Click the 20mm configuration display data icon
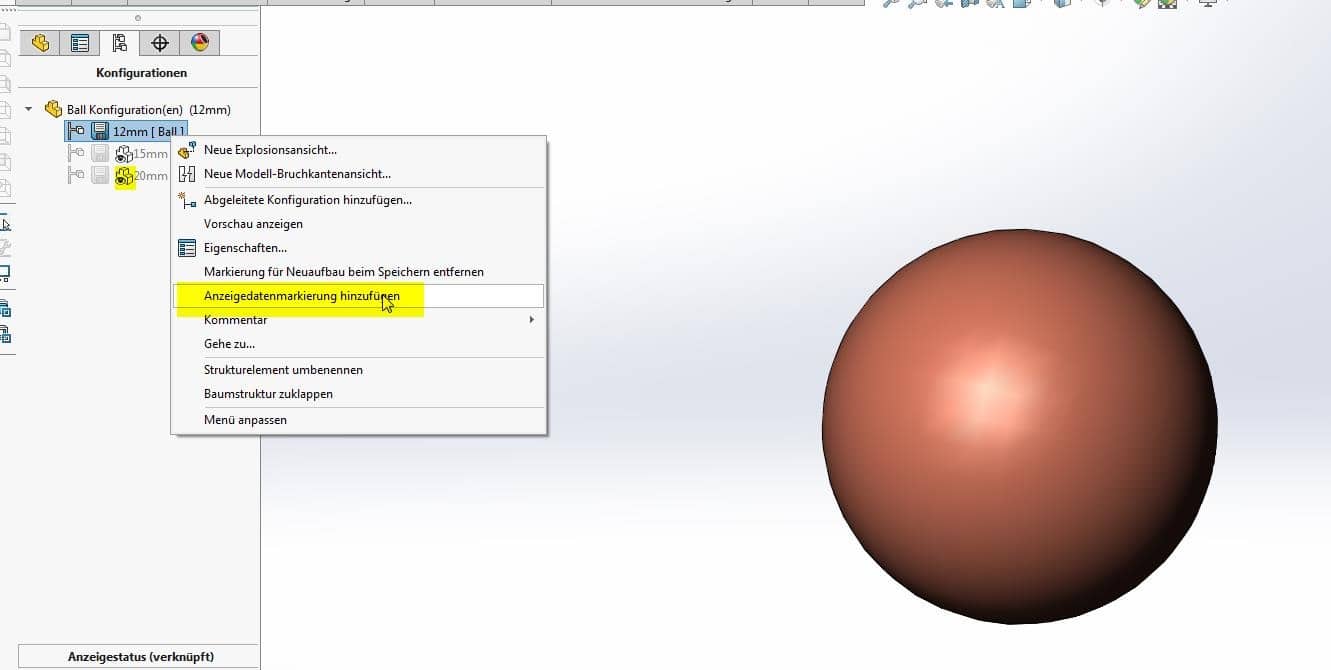Viewport: 1331px width, 670px height. tap(125, 176)
